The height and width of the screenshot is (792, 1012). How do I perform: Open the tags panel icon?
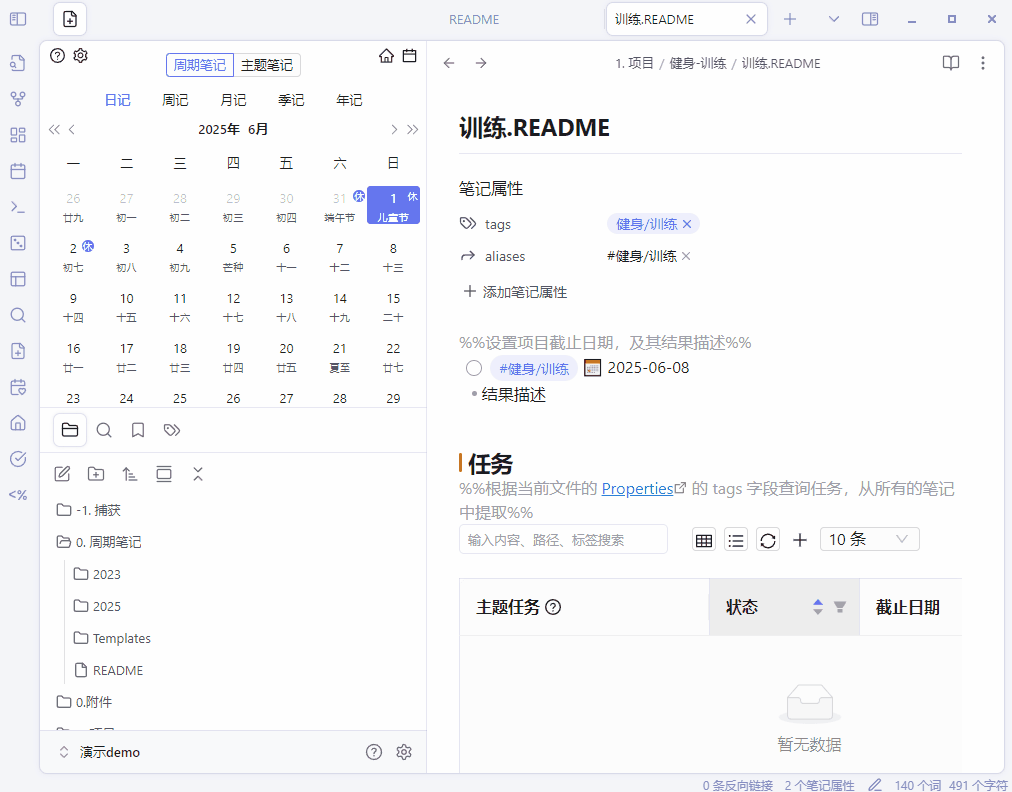[172, 430]
